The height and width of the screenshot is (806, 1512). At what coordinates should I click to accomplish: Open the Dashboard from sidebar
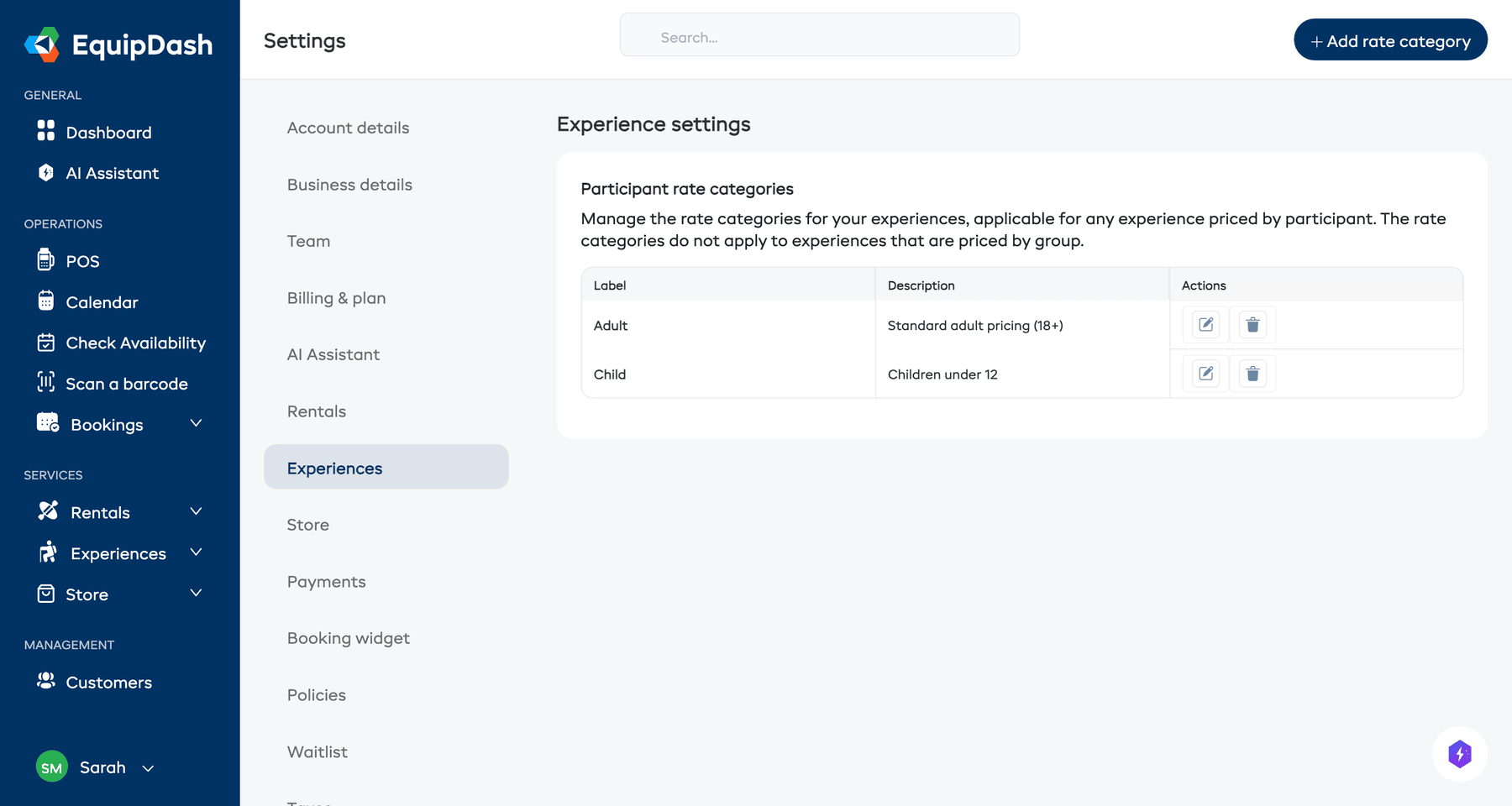108,132
